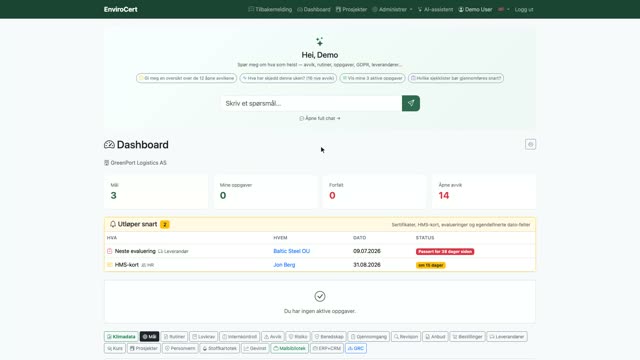The image size is (640, 360).
Task: Open the Personvern module
Action: (180, 348)
